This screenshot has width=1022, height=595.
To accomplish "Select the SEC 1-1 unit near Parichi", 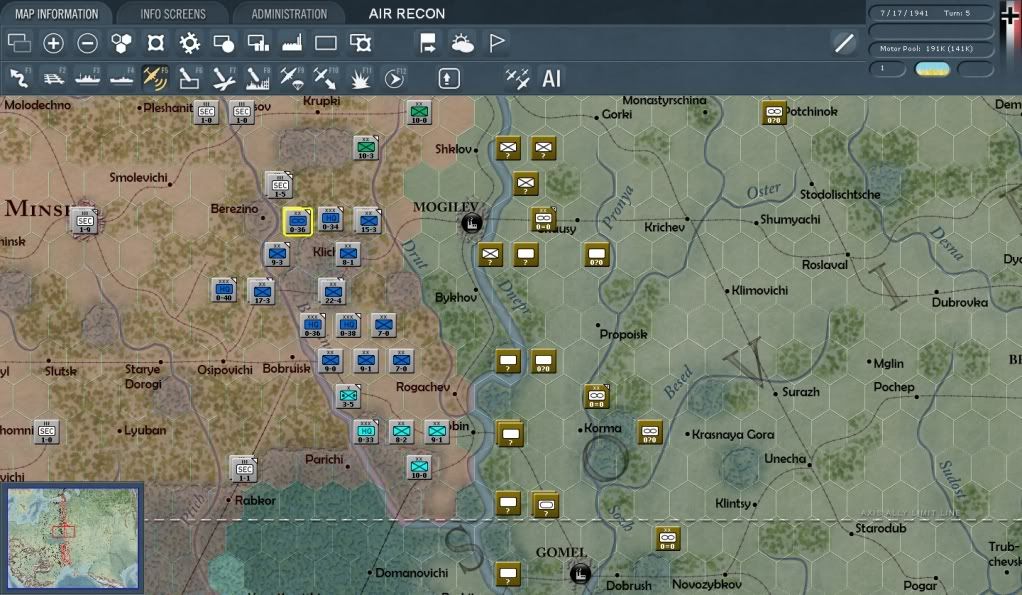I will tap(244, 469).
